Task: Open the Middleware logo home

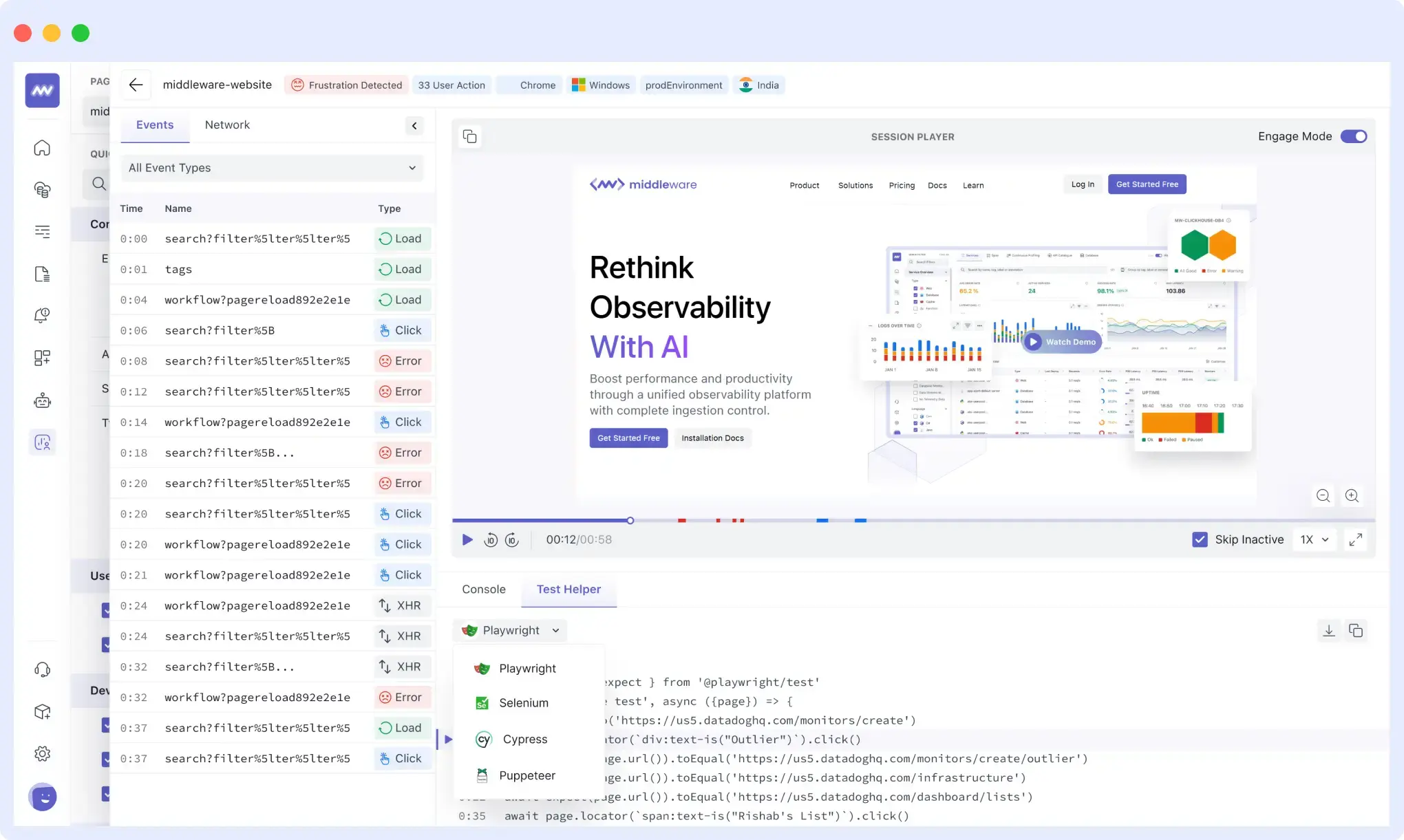Action: pos(43,90)
